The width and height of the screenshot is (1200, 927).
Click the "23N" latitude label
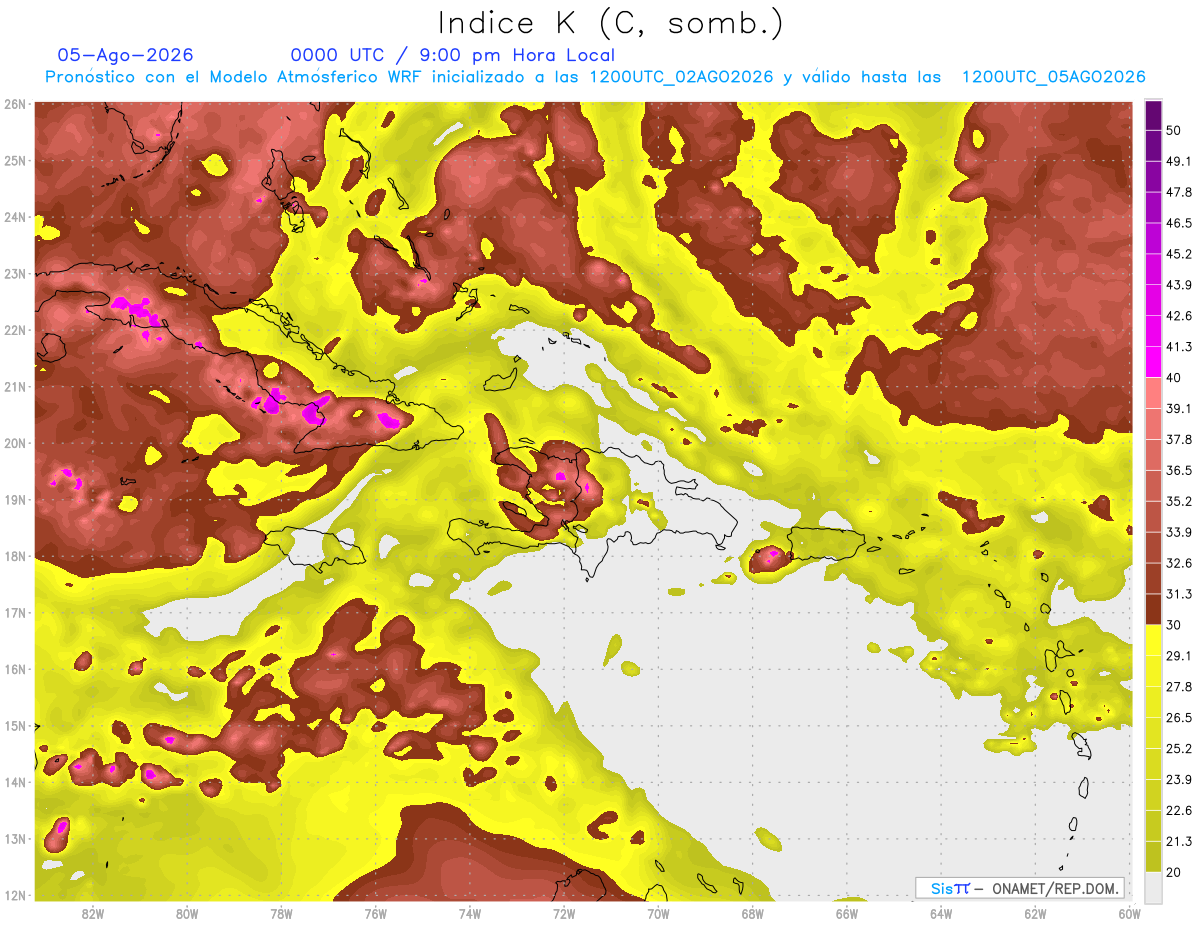click(x=15, y=273)
